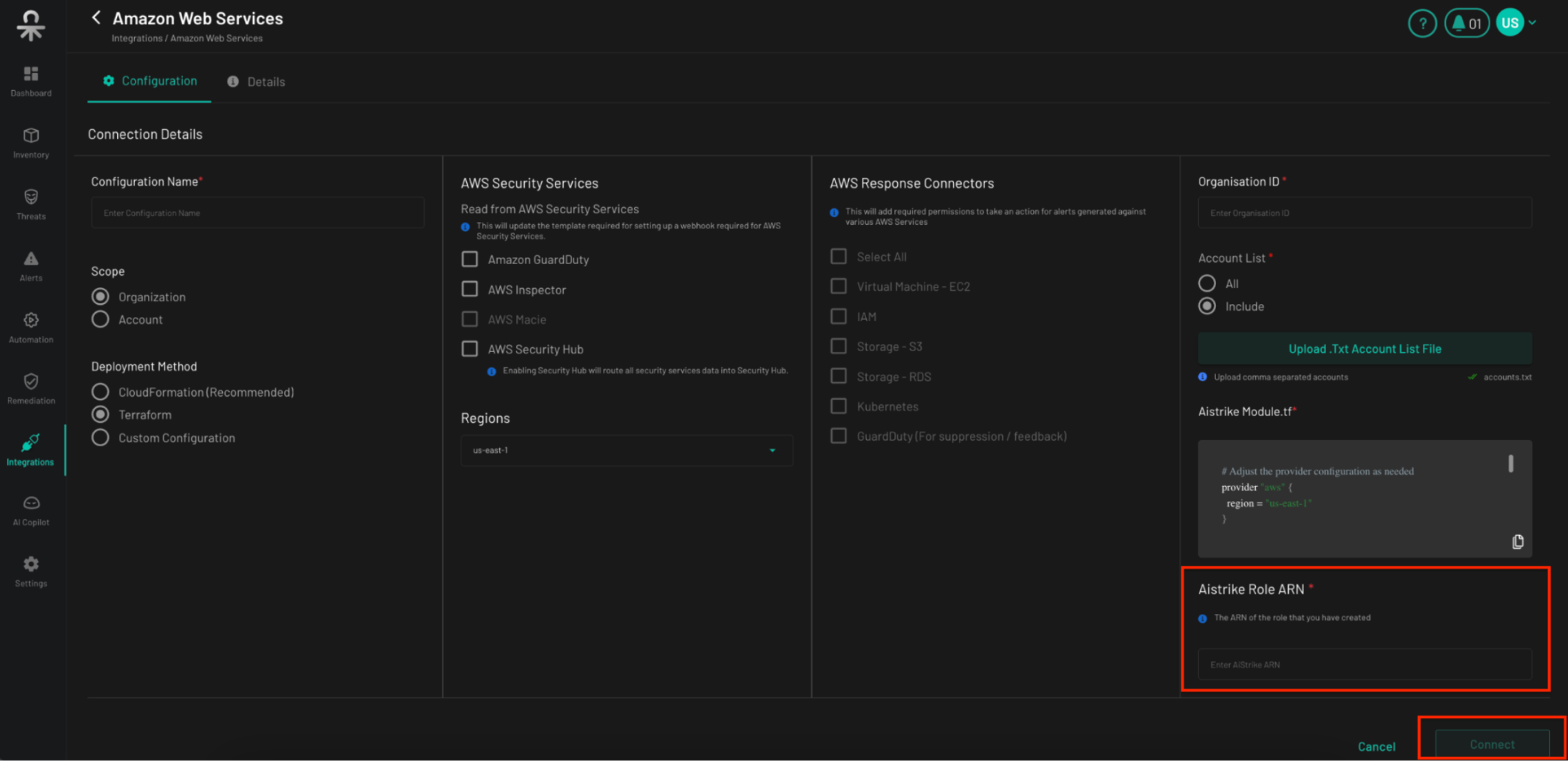Open the Automation sidebar icon
The height and width of the screenshot is (761, 1568).
pyautogui.click(x=31, y=328)
